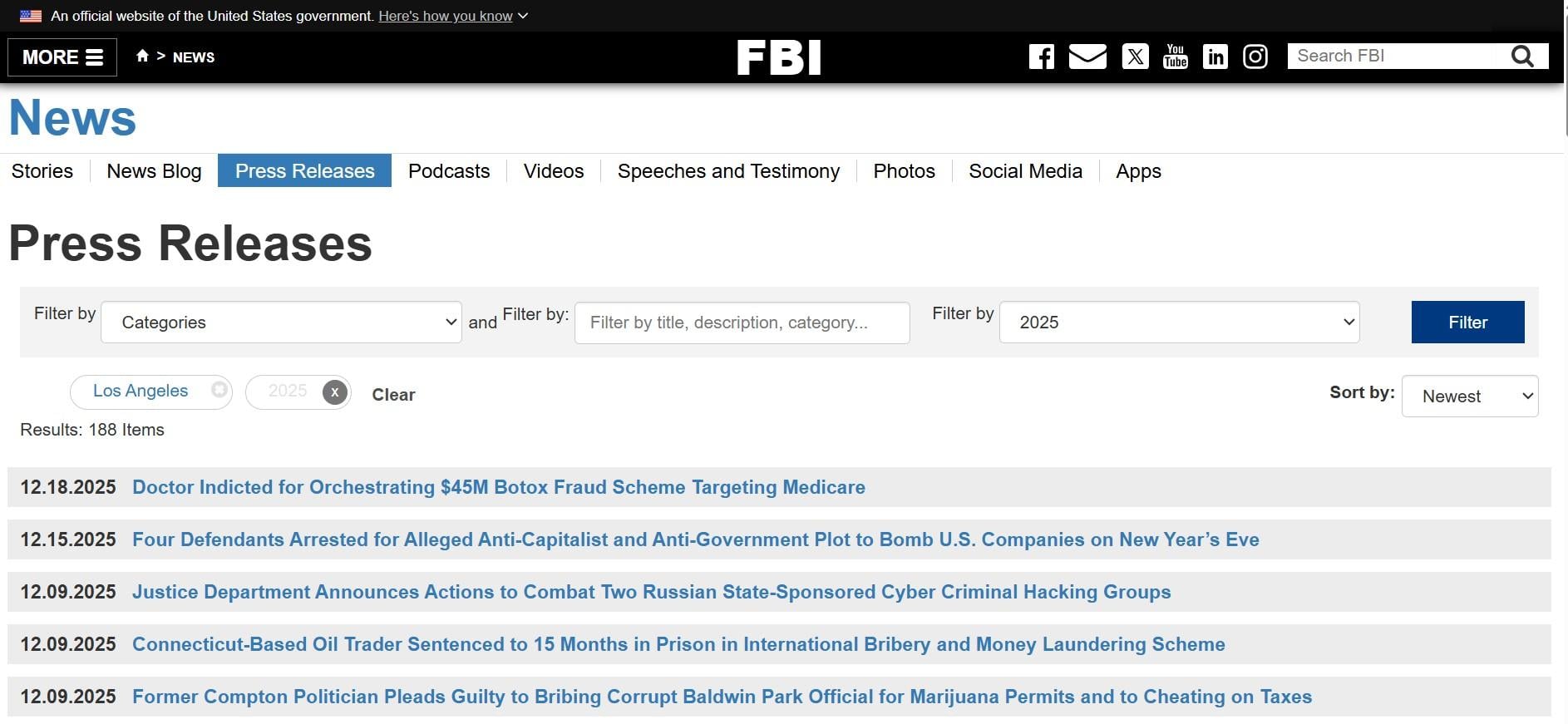1568x724 pixels.
Task: Open the MORE hamburger menu
Action: (x=62, y=57)
